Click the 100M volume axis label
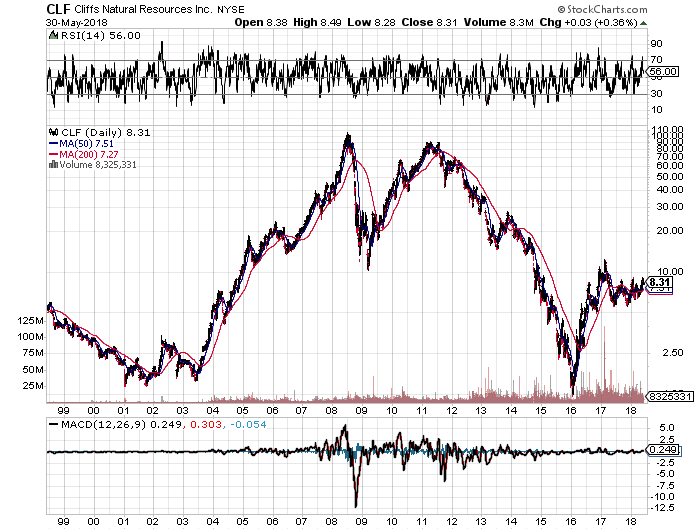The width and height of the screenshot is (700, 530). coord(30,337)
